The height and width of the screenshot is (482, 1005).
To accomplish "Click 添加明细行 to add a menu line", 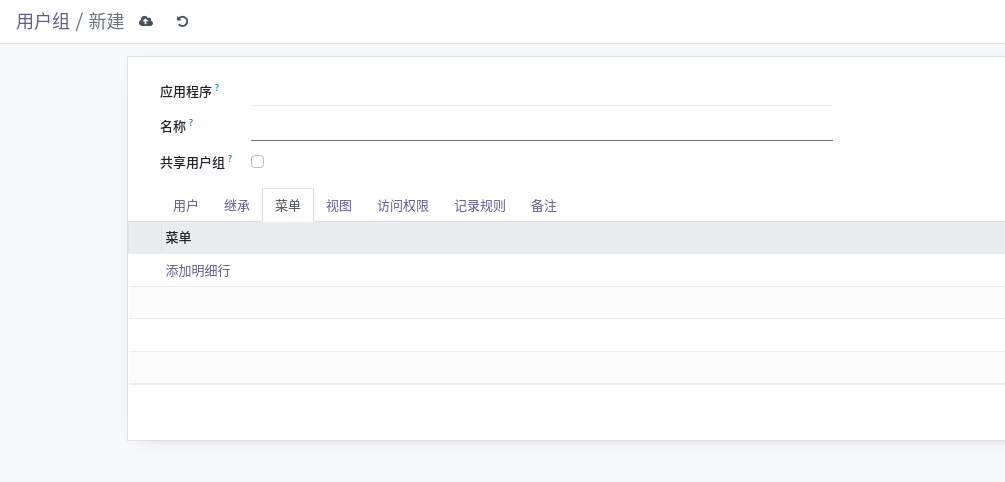I will coord(198,270).
